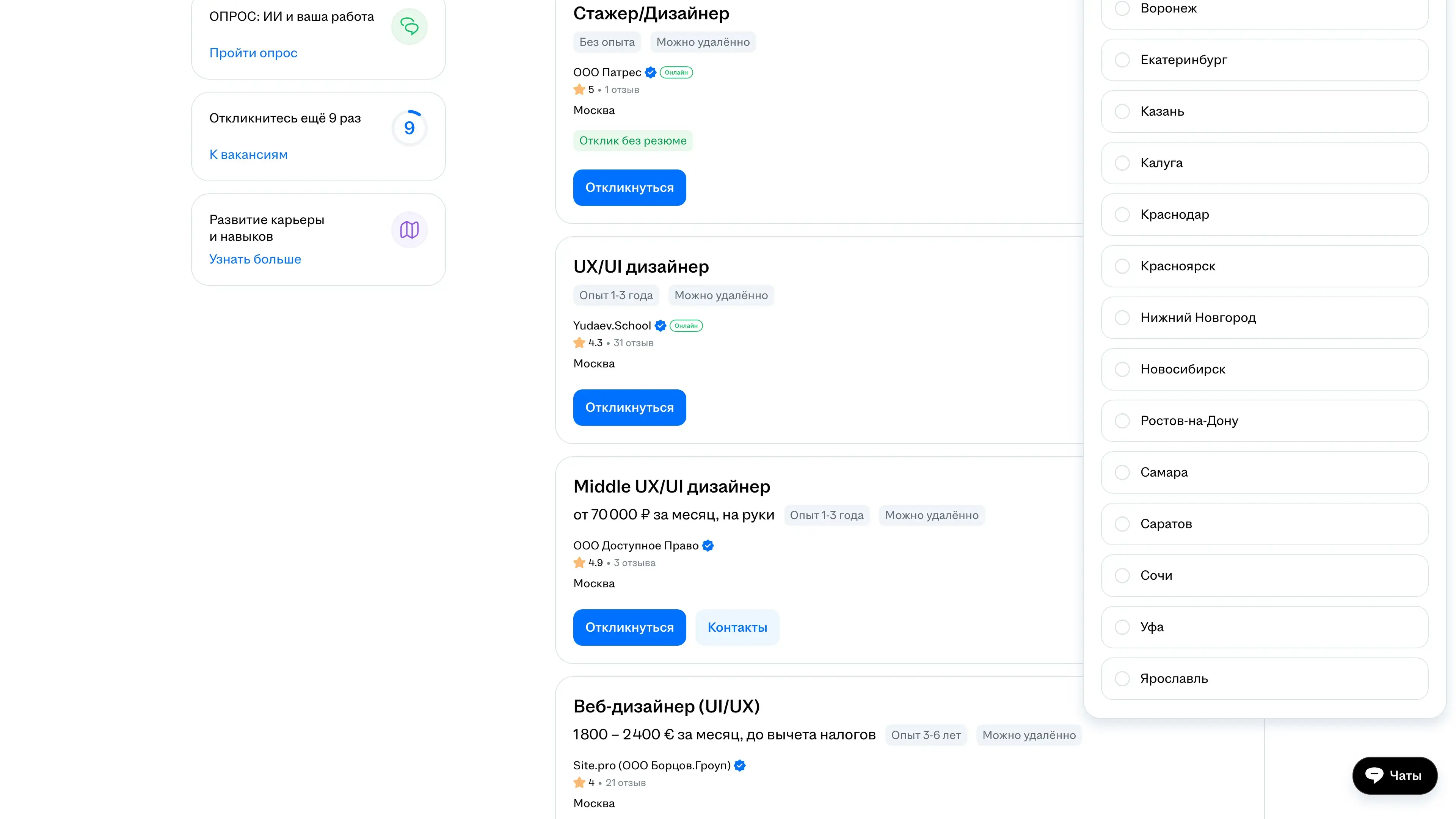Click the Отклик без резюме tag
Viewport: 1456px width, 819px height.
click(x=632, y=141)
